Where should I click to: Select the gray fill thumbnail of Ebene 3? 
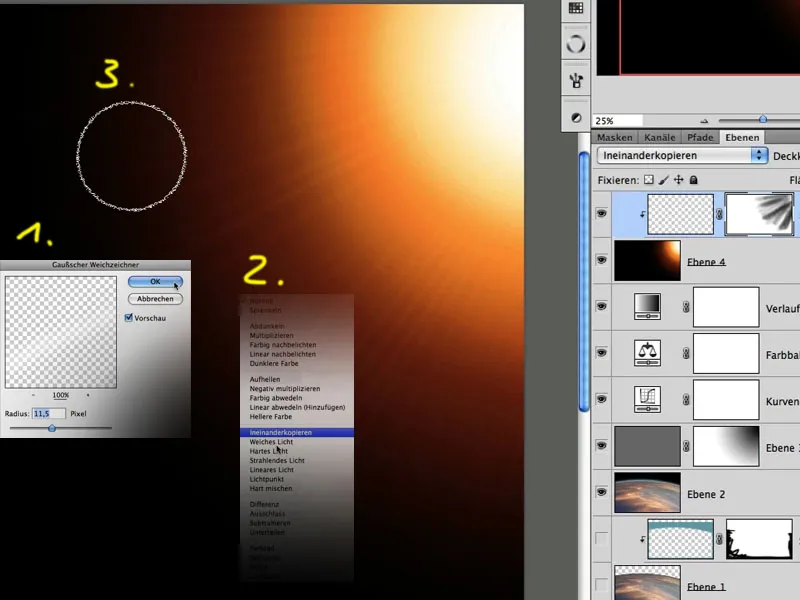click(647, 446)
